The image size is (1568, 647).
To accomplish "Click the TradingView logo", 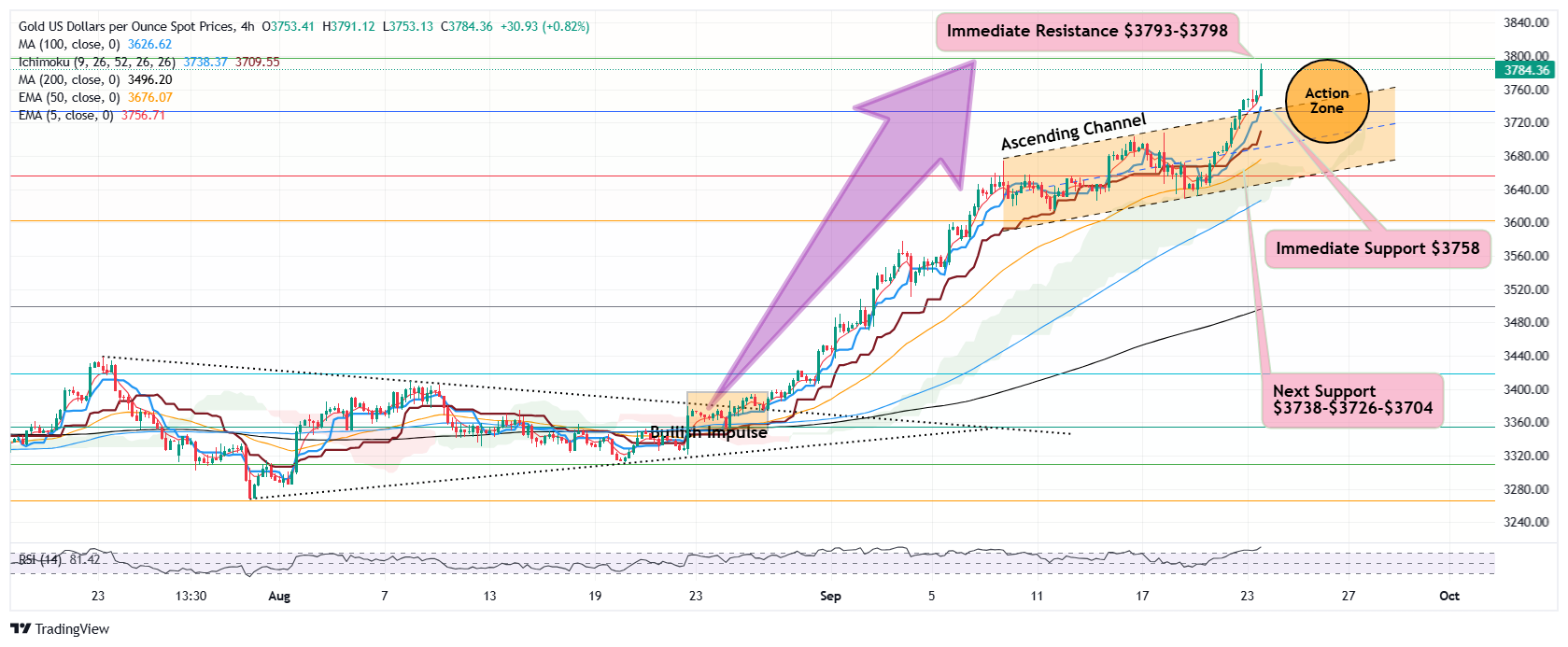I will pyautogui.click(x=60, y=628).
